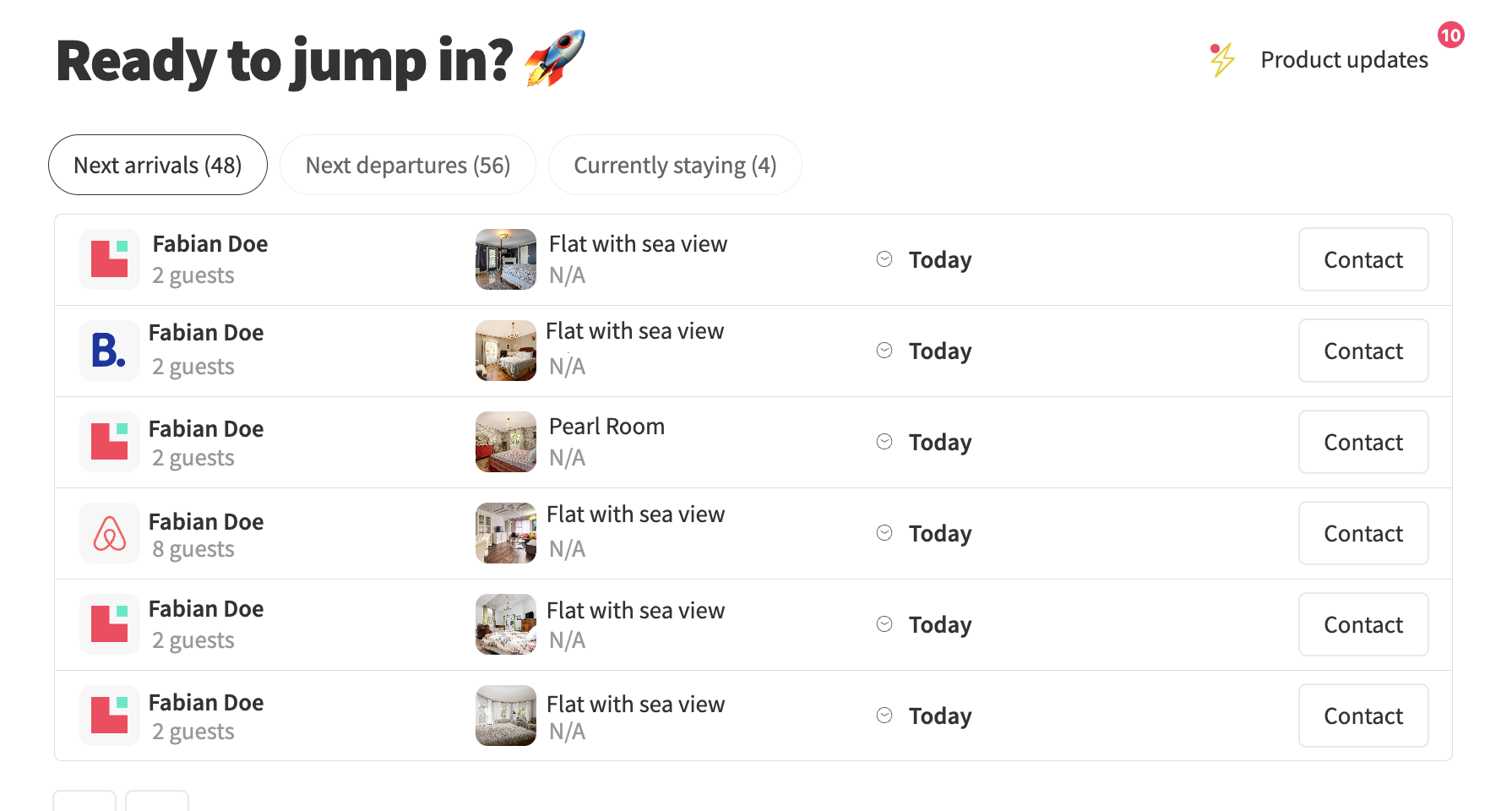Click the Booking.com logo on the second booking row
The width and height of the screenshot is (1512, 811).
tap(109, 351)
